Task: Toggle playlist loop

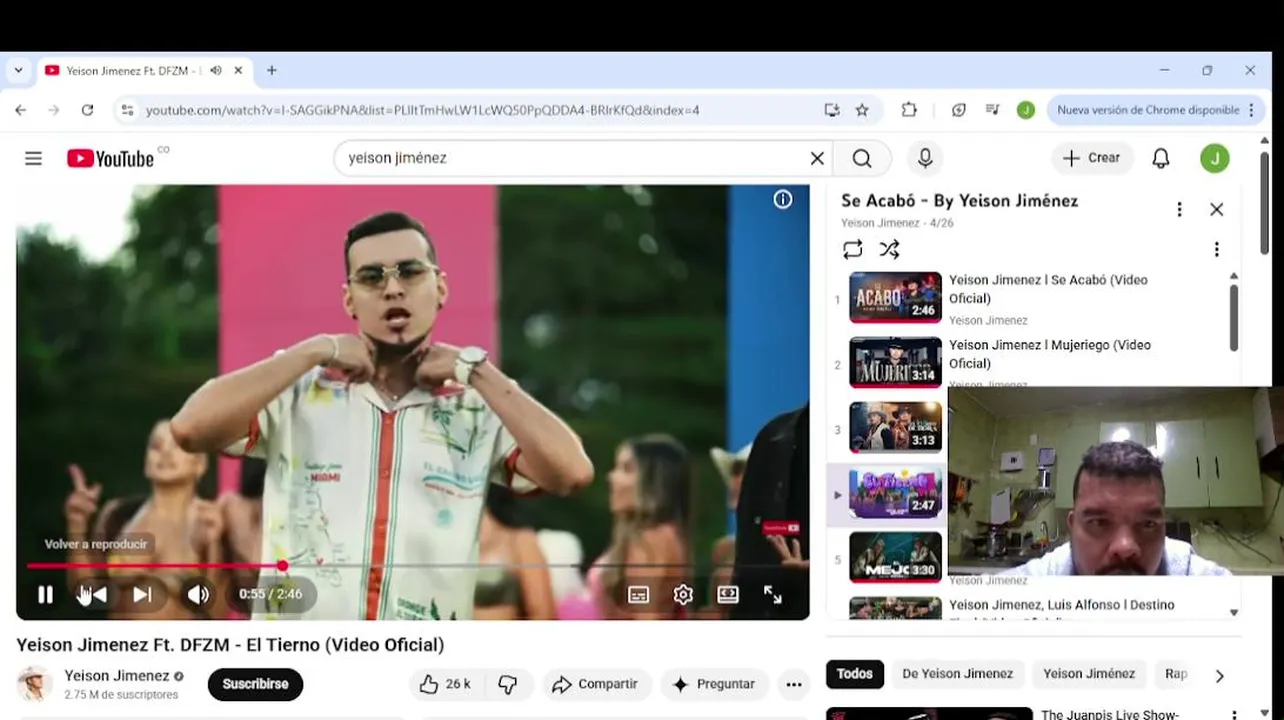Action: click(x=852, y=249)
